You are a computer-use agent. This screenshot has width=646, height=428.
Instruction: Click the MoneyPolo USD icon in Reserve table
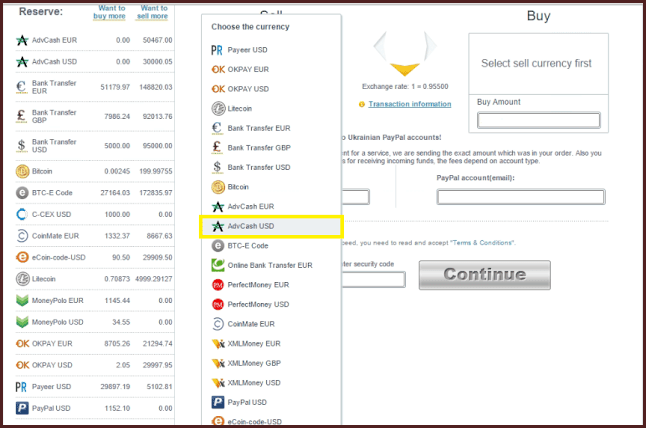tap(22, 322)
